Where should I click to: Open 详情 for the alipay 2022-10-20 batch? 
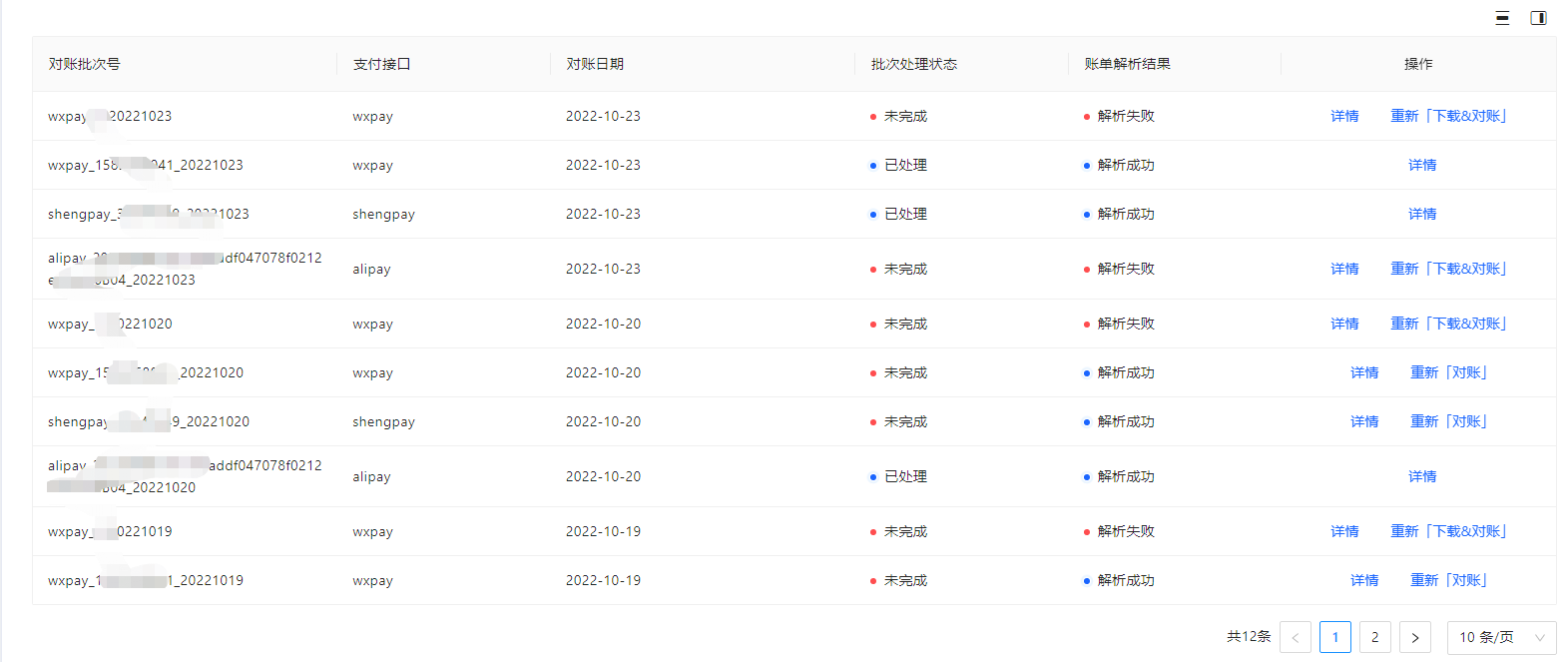tap(1421, 476)
